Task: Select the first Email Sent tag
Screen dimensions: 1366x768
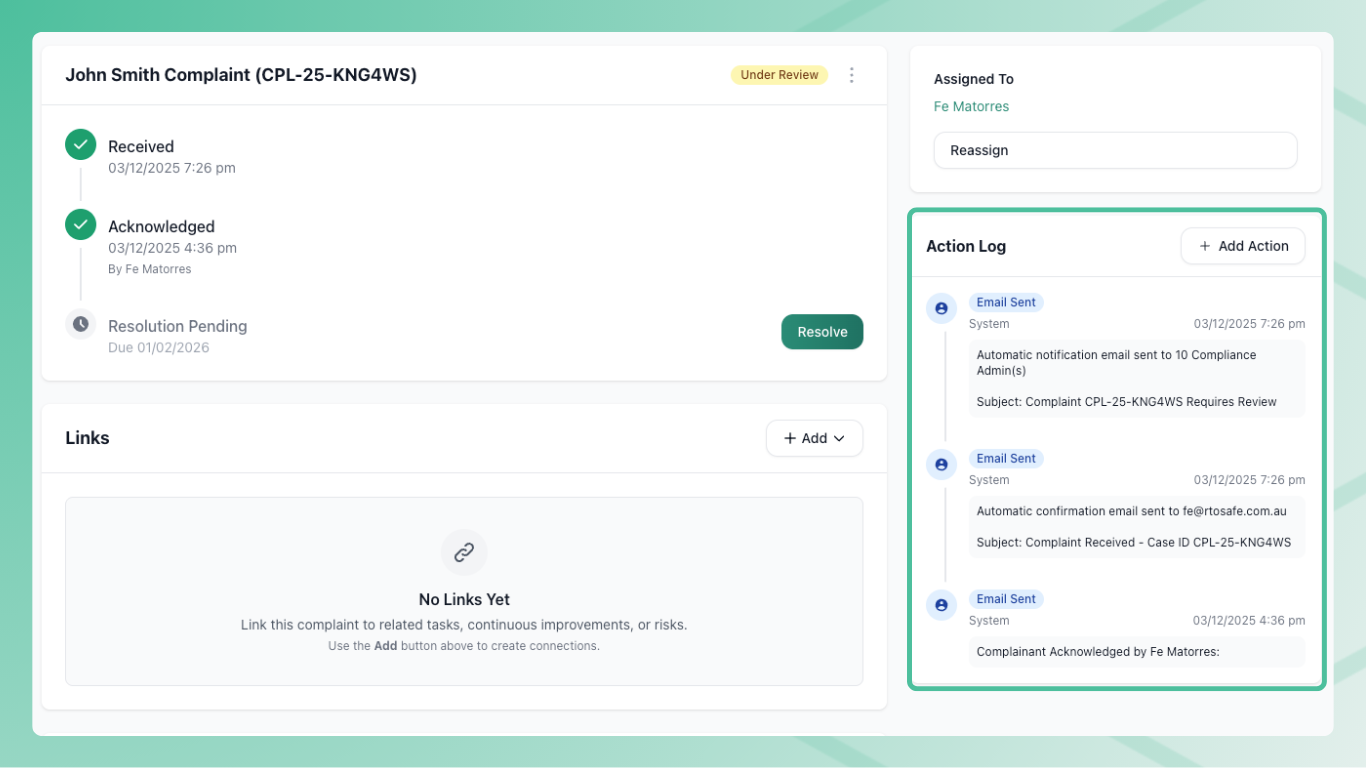Action: click(x=1006, y=302)
